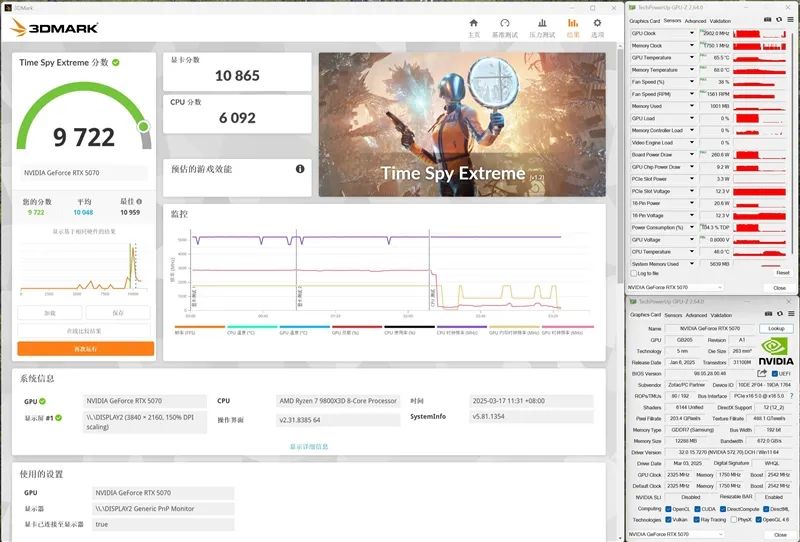The height and width of the screenshot is (542, 800).
Task: Switch to Validation tab in upper GPU-Z window
Action: coord(720,21)
